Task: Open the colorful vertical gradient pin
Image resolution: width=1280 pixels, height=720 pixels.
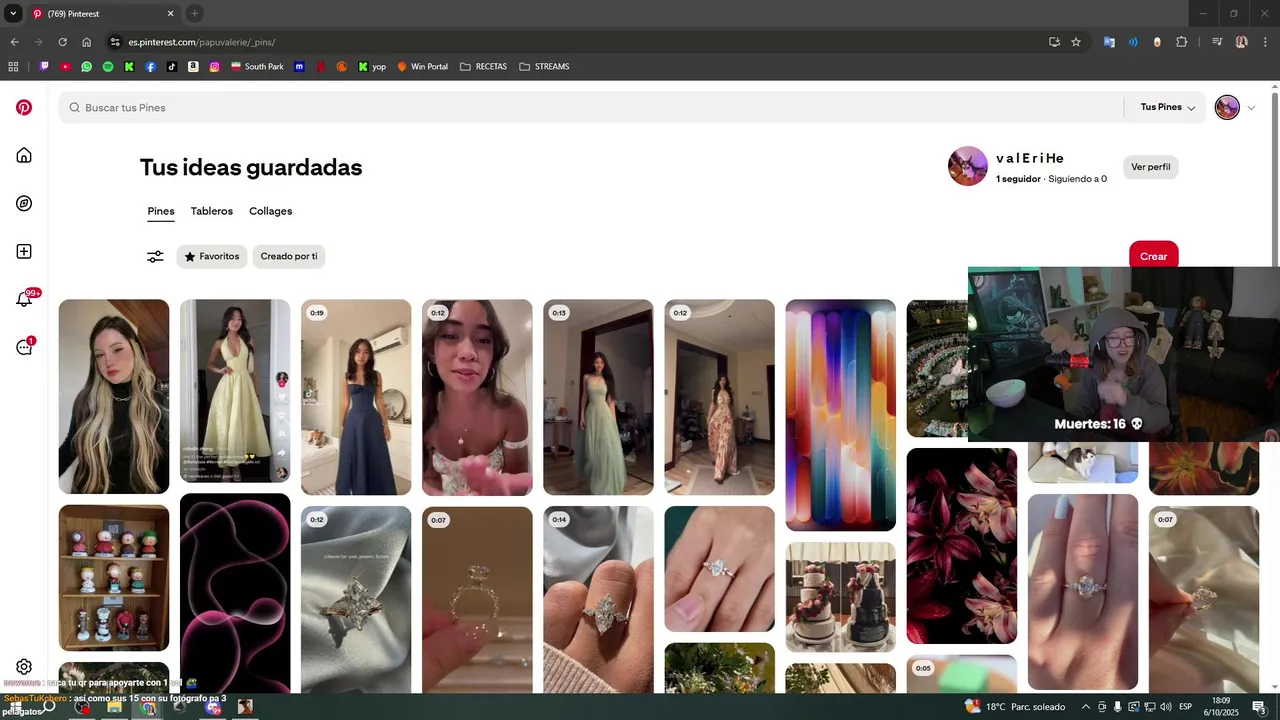Action: click(840, 415)
